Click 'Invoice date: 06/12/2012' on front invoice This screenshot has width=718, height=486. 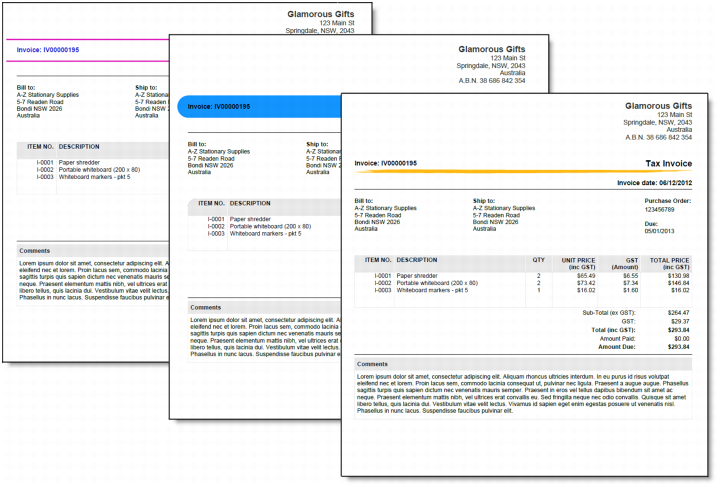coord(654,183)
